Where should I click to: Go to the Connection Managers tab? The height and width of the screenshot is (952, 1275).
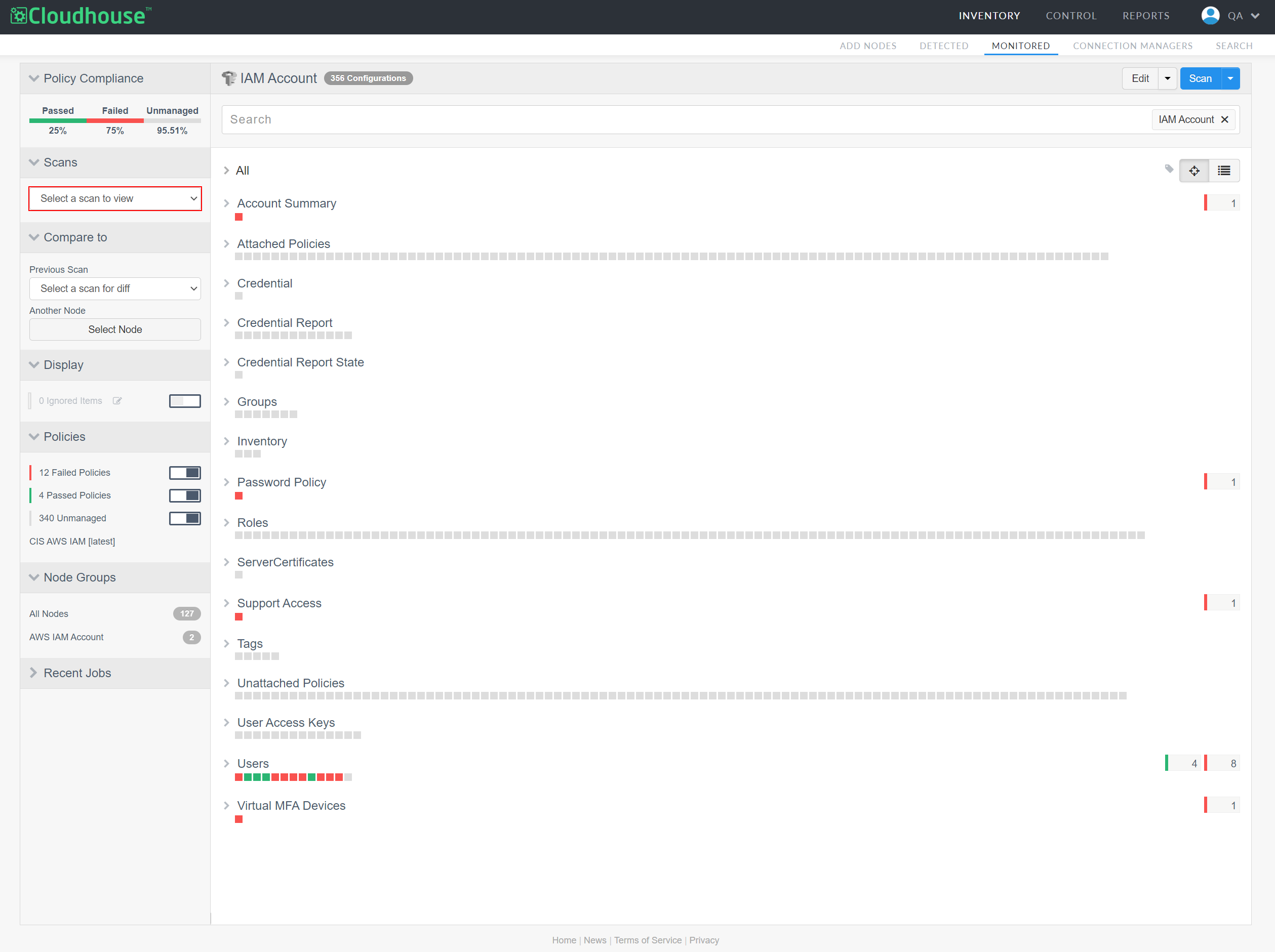[x=1132, y=46]
